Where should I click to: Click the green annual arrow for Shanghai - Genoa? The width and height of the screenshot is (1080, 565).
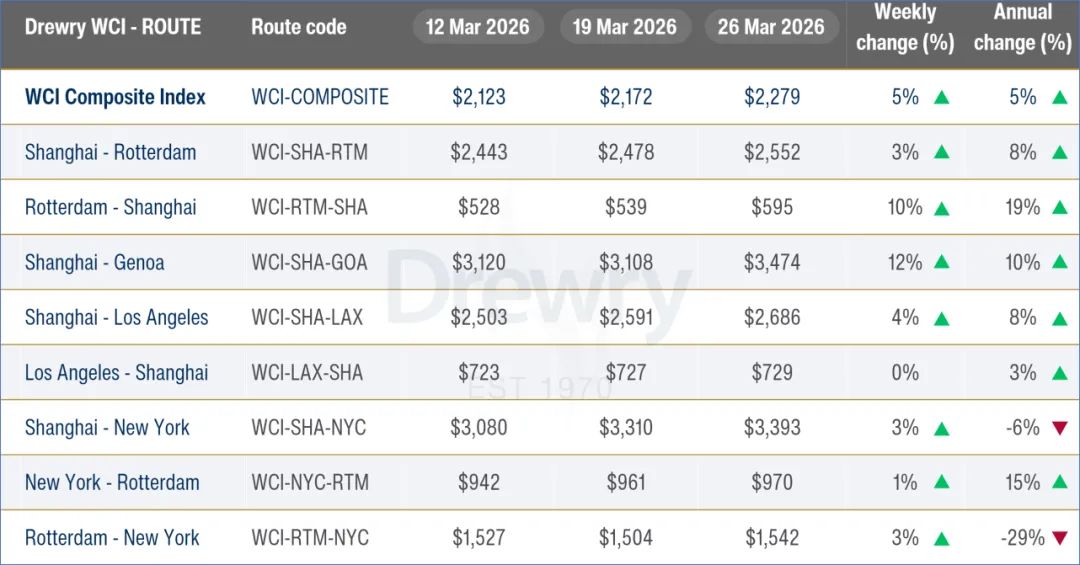click(1060, 263)
